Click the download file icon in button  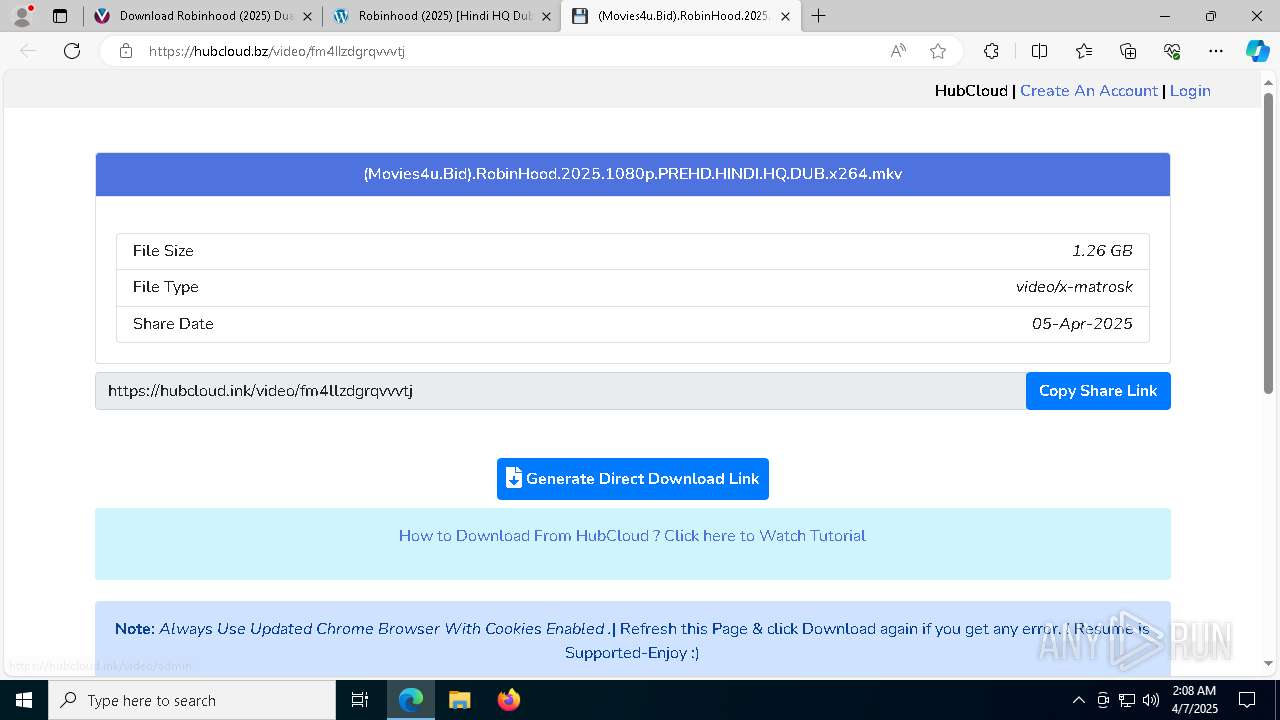[513, 479]
